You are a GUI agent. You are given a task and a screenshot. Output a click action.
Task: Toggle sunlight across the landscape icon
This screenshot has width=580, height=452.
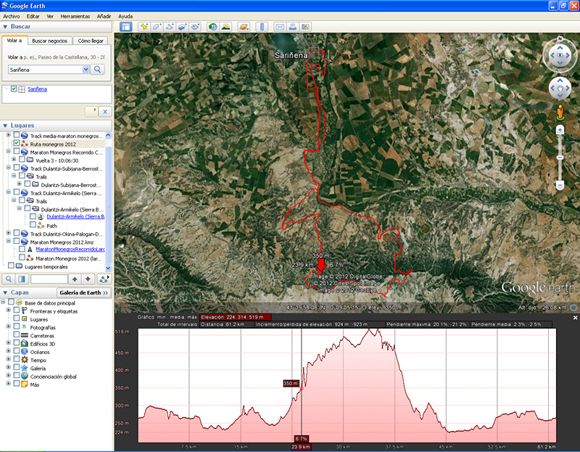(x=225, y=27)
